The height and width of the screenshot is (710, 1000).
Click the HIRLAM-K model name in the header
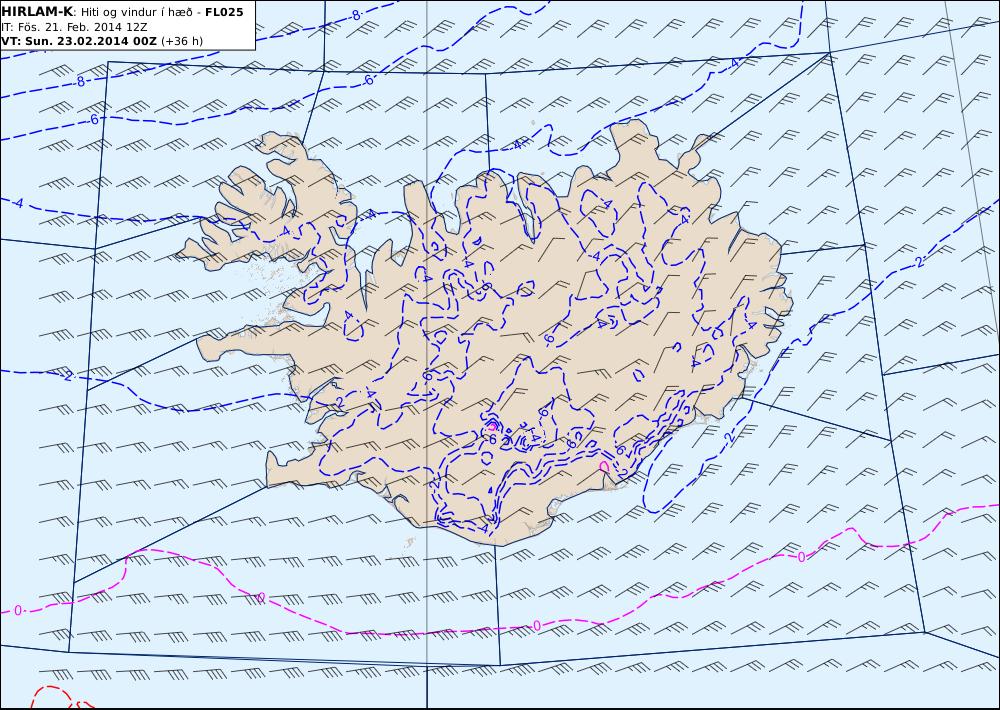pos(37,12)
